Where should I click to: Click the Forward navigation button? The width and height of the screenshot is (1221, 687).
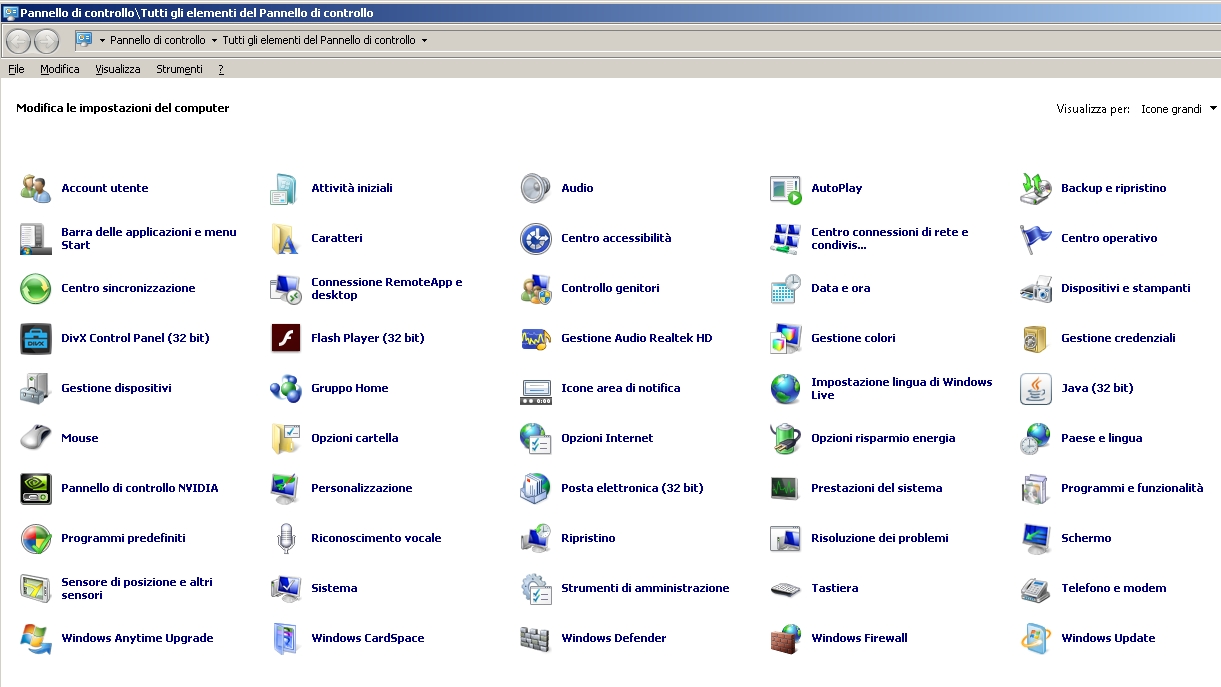coord(46,41)
